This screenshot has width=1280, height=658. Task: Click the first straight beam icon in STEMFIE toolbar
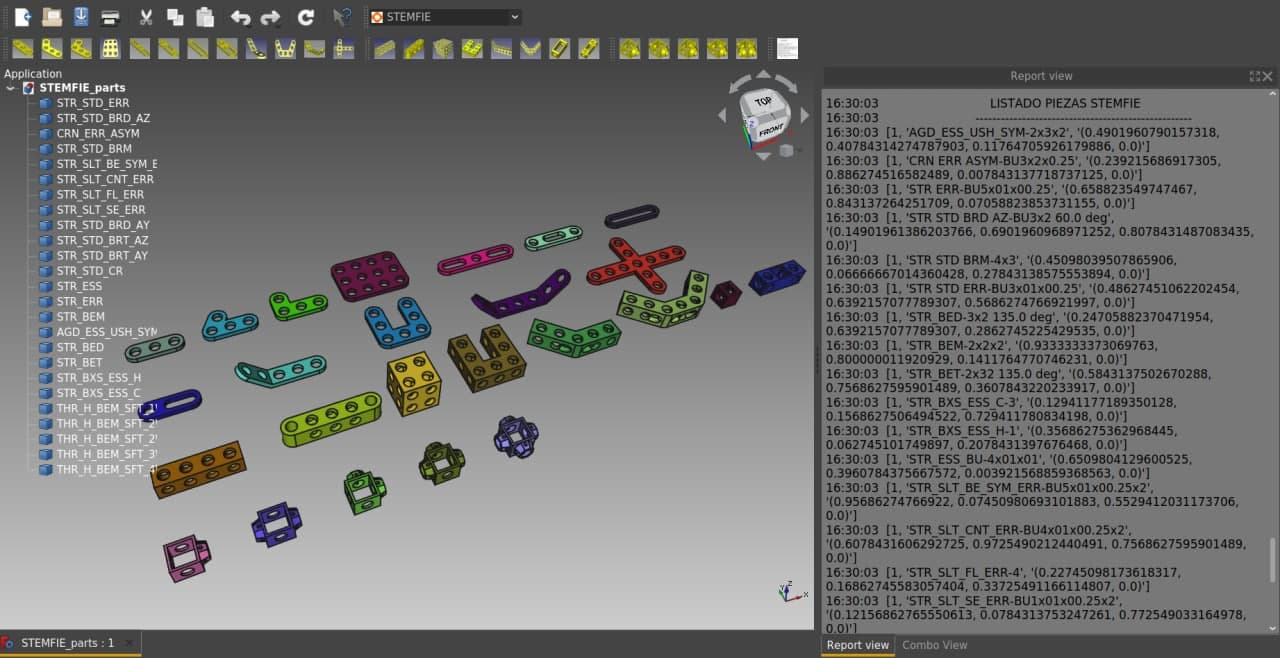point(22,48)
